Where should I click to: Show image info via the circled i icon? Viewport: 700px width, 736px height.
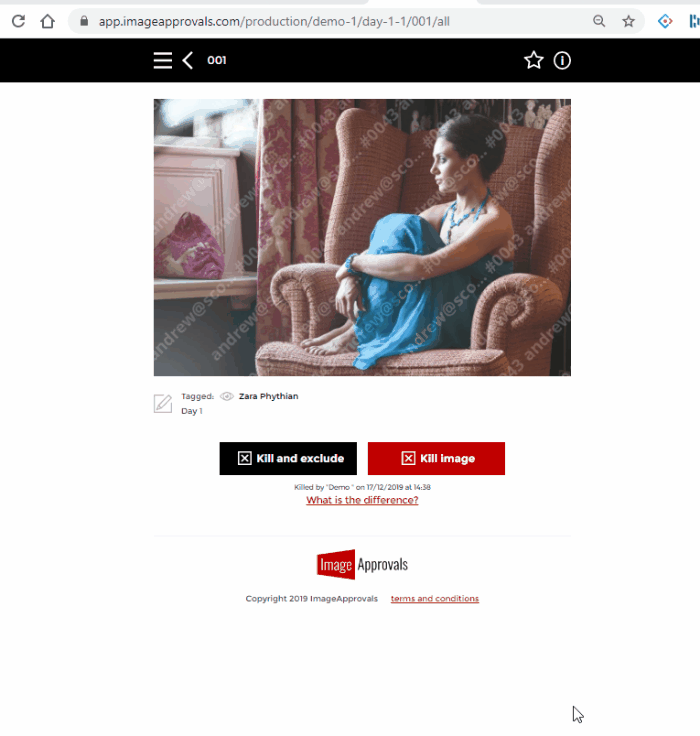562,61
